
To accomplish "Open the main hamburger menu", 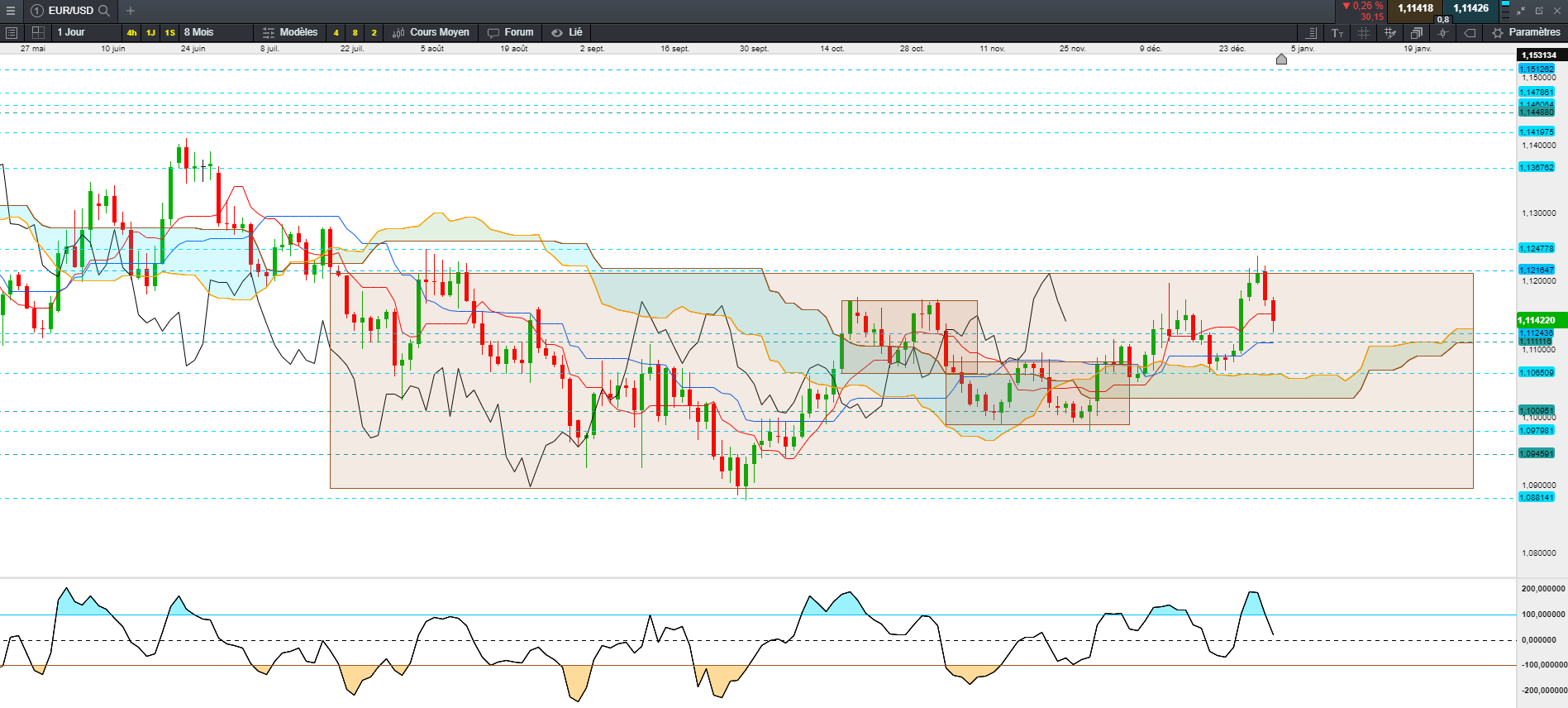I will click(11, 11).
